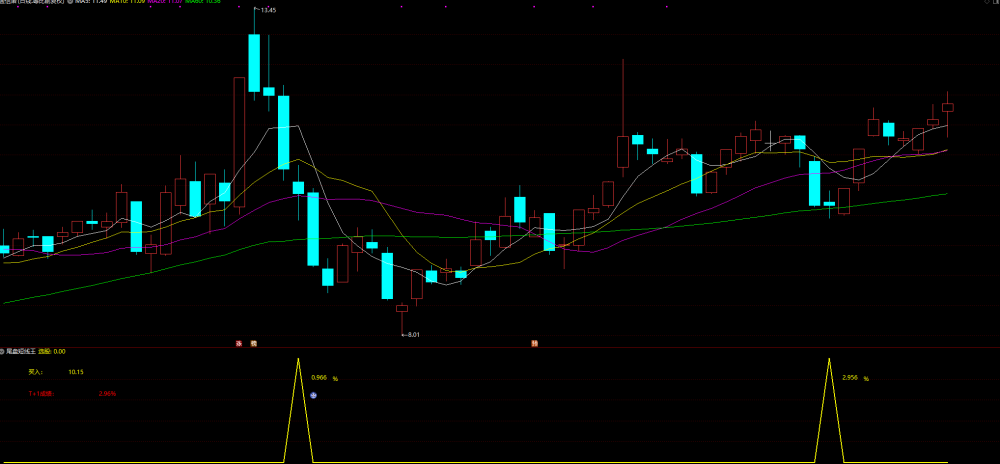Click the orange square marker beside the red one
This screenshot has width=1000, height=464.
(x=253, y=343)
